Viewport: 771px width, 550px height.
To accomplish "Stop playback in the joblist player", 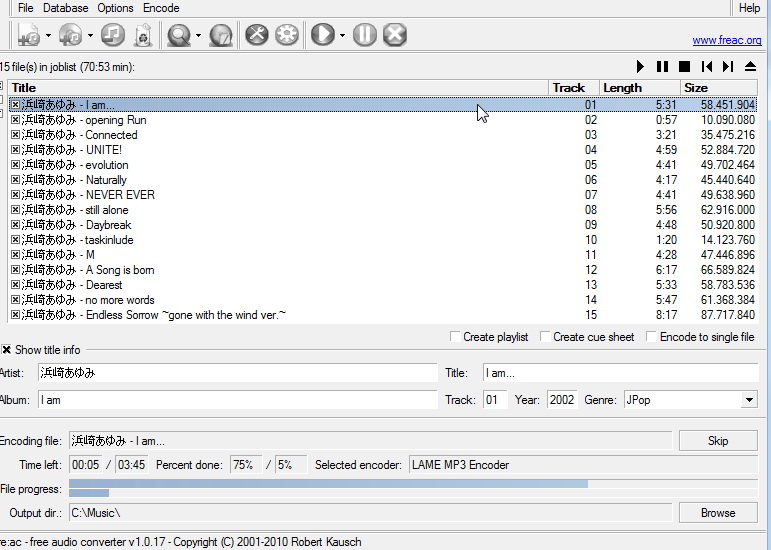I will [x=684, y=66].
